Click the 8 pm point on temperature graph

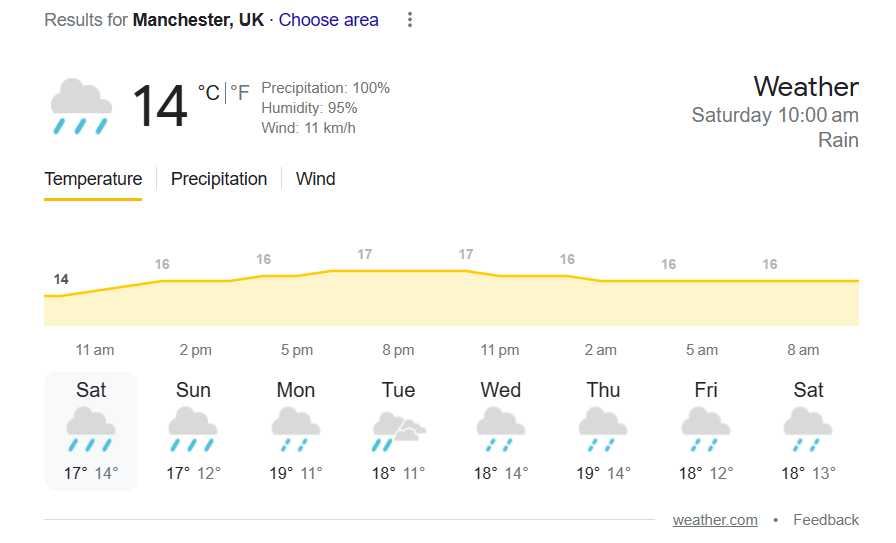tap(398, 271)
